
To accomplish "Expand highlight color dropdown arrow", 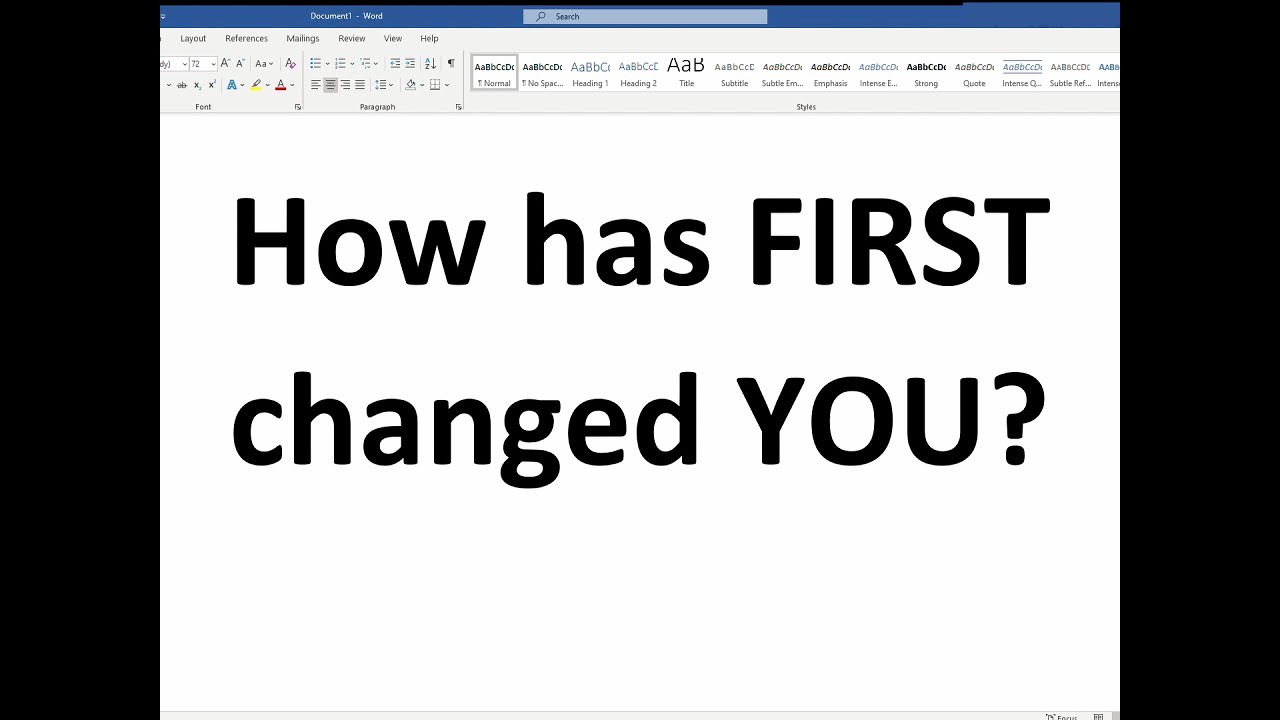I will pos(268,85).
